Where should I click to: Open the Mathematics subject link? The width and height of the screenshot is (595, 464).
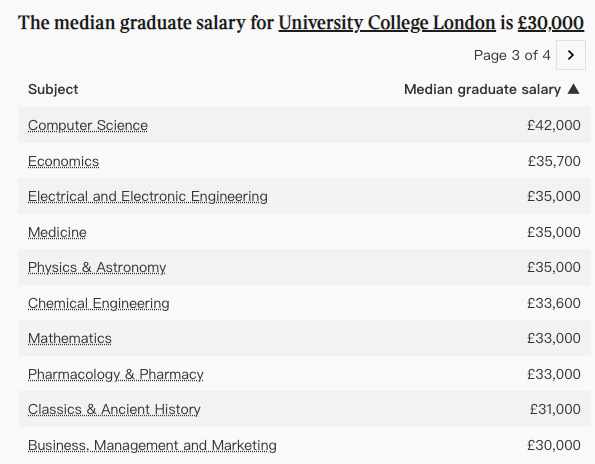70,338
